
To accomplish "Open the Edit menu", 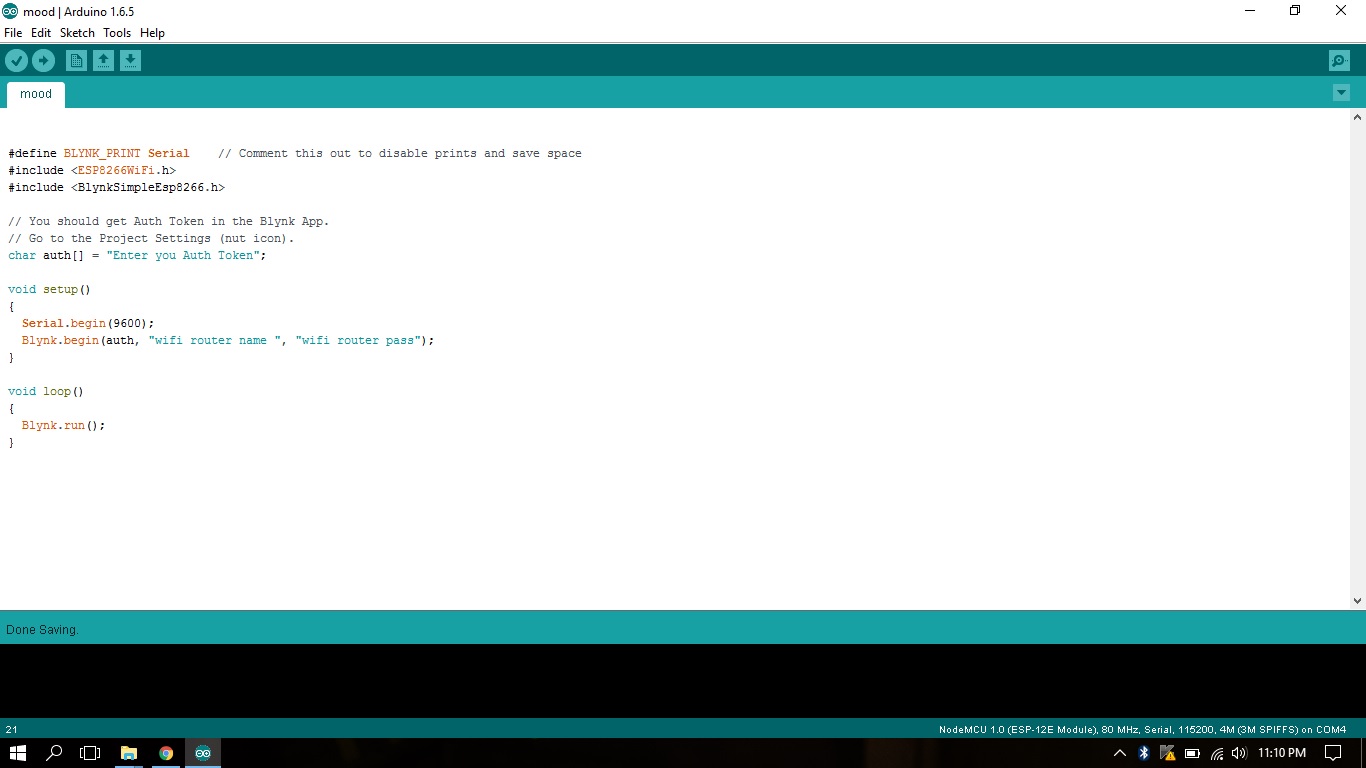I will 41,33.
